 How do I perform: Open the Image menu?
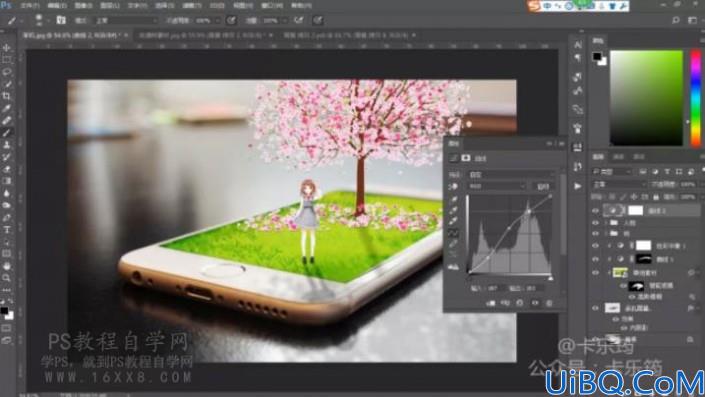pos(83,6)
